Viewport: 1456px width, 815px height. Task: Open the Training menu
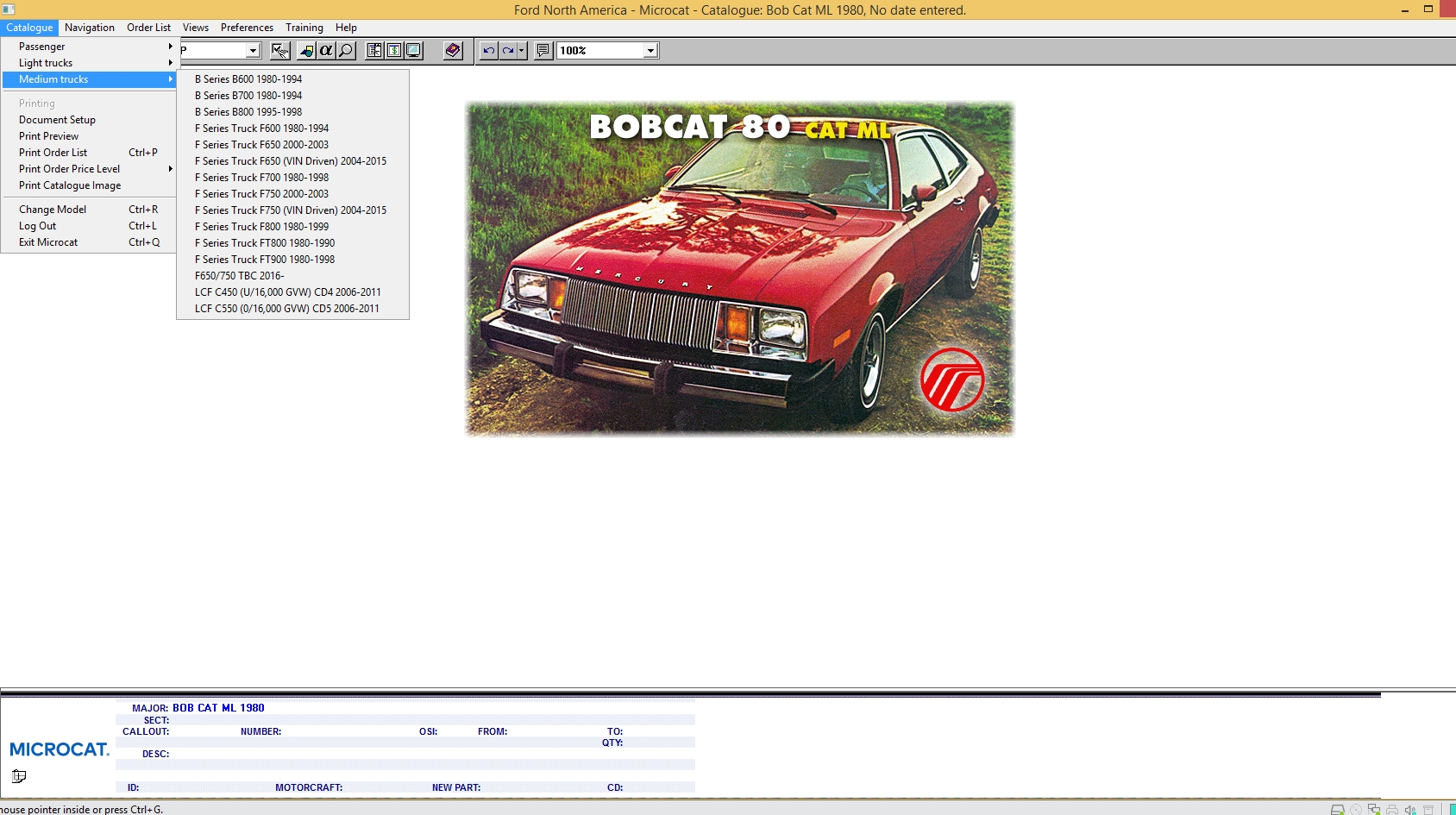(304, 28)
